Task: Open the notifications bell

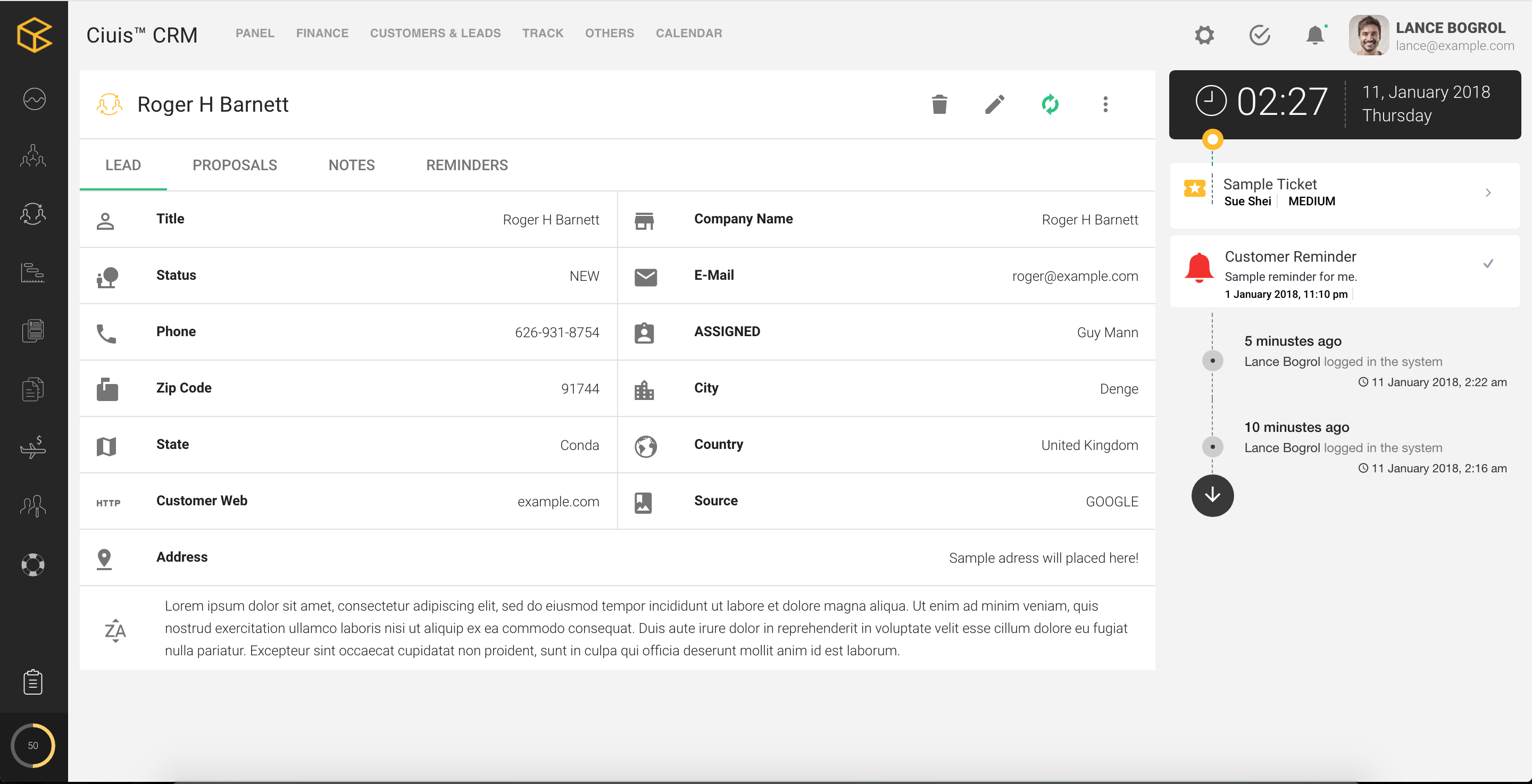Action: pos(1315,35)
